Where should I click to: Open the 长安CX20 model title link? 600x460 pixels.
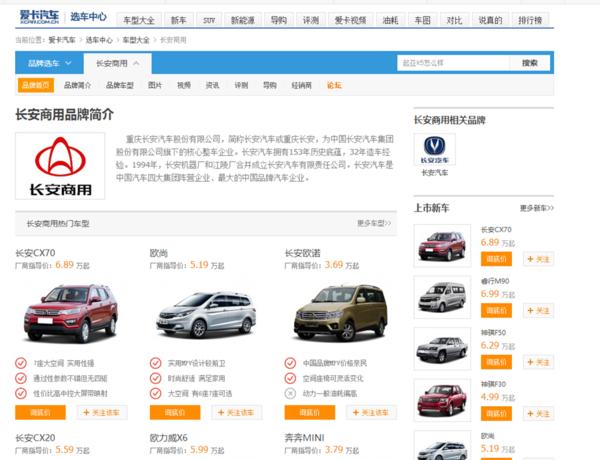(x=35, y=437)
